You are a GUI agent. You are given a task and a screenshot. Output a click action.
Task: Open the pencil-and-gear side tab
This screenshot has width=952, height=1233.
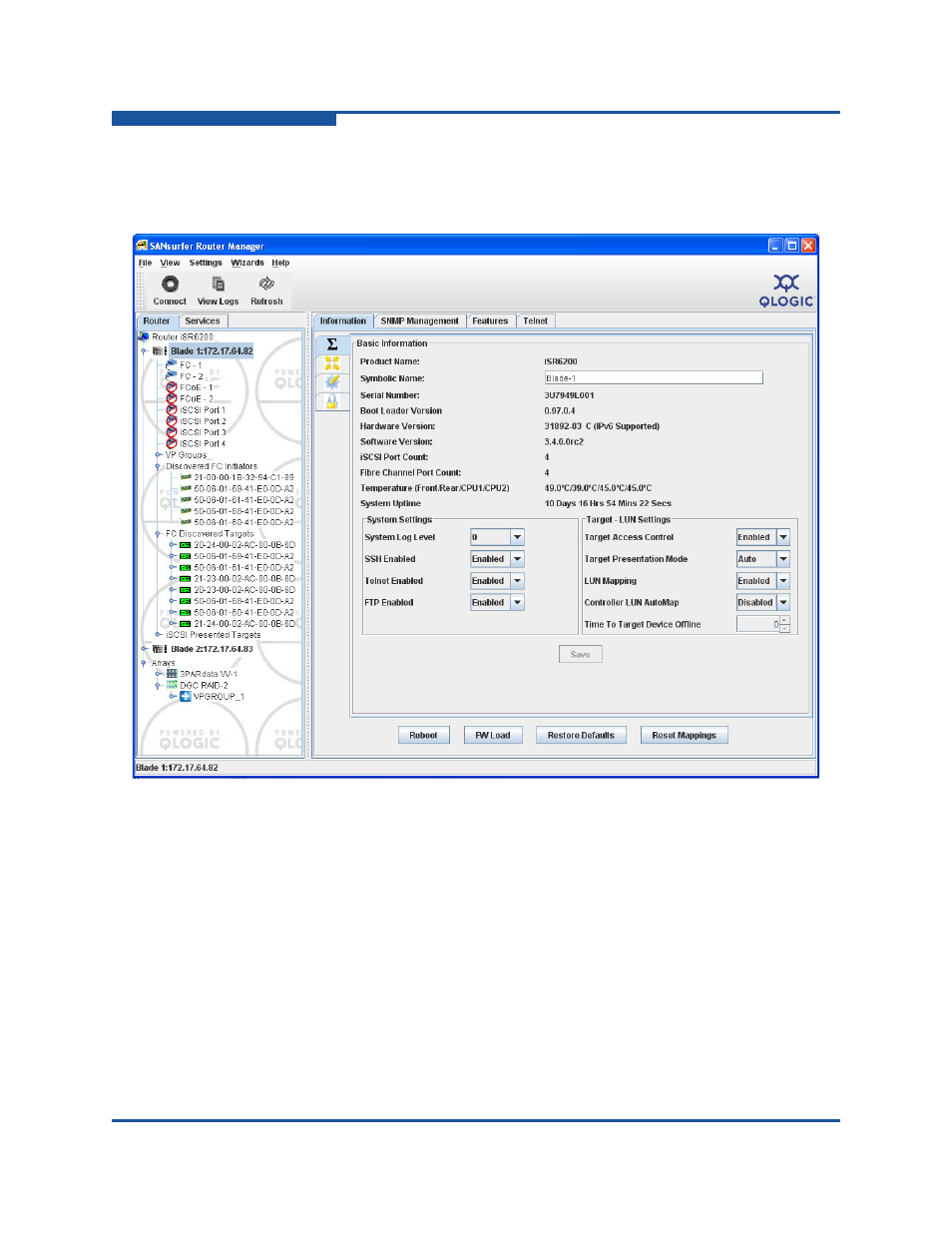point(332,382)
